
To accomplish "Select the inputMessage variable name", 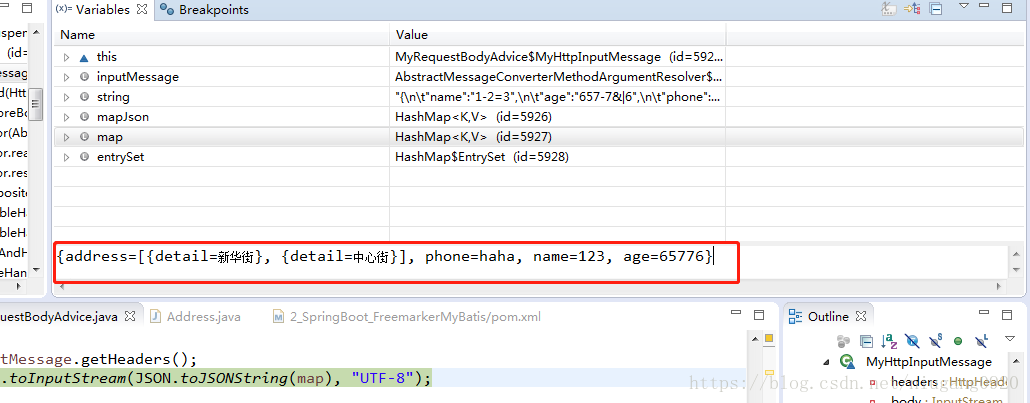I will [x=137, y=78].
